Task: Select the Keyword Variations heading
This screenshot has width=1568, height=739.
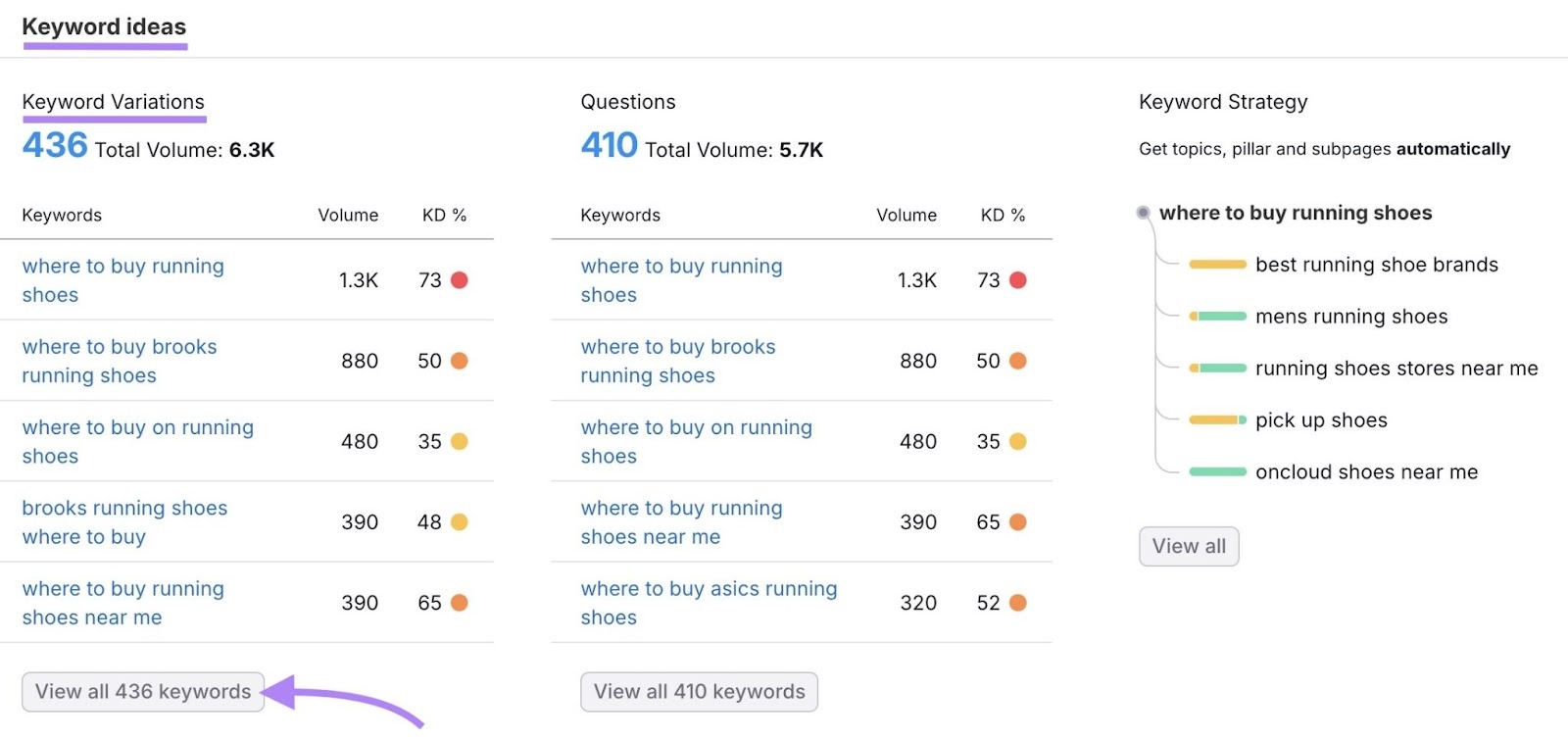Action: pyautogui.click(x=114, y=102)
